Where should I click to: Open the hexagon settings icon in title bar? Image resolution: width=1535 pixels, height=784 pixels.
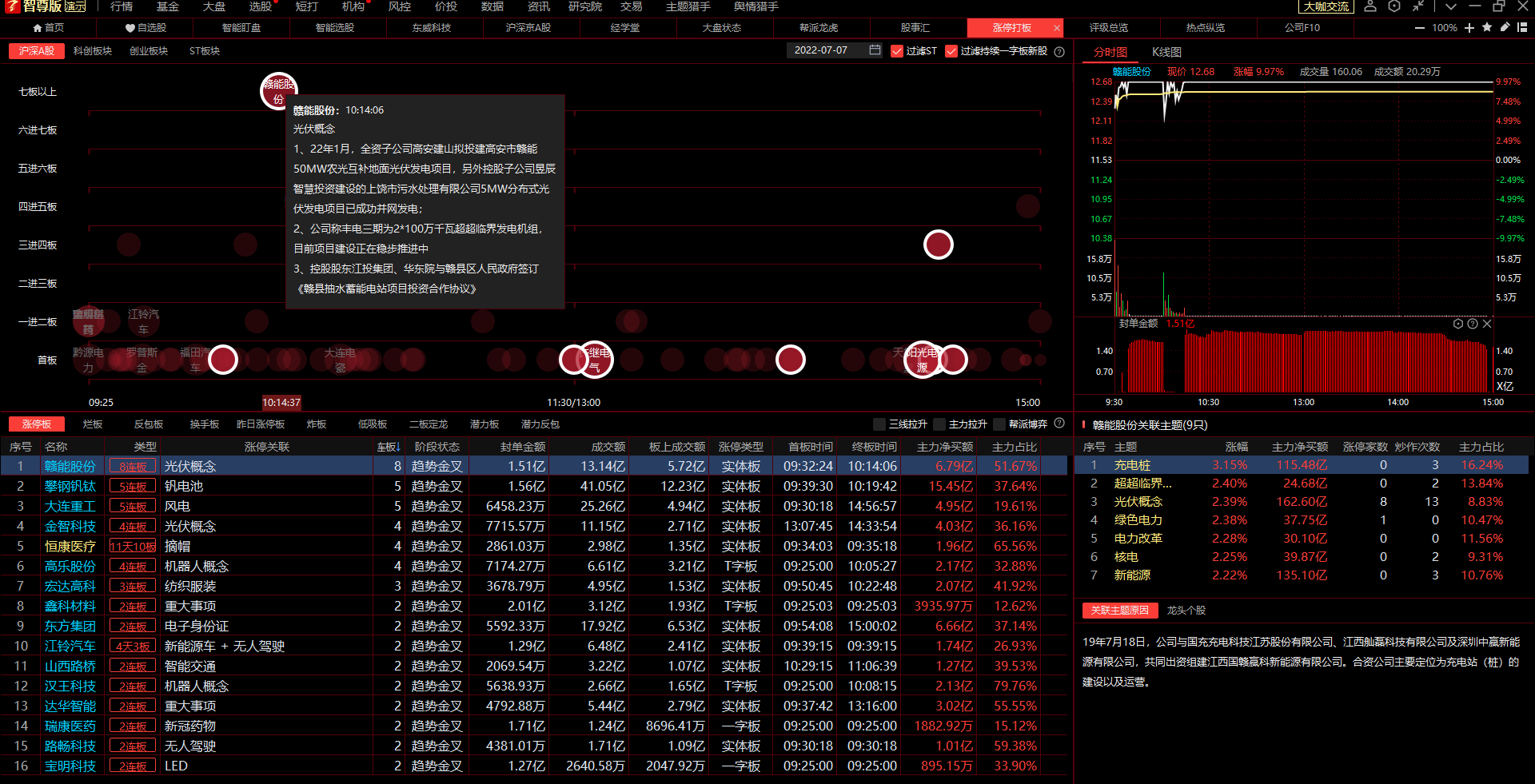click(x=1394, y=6)
